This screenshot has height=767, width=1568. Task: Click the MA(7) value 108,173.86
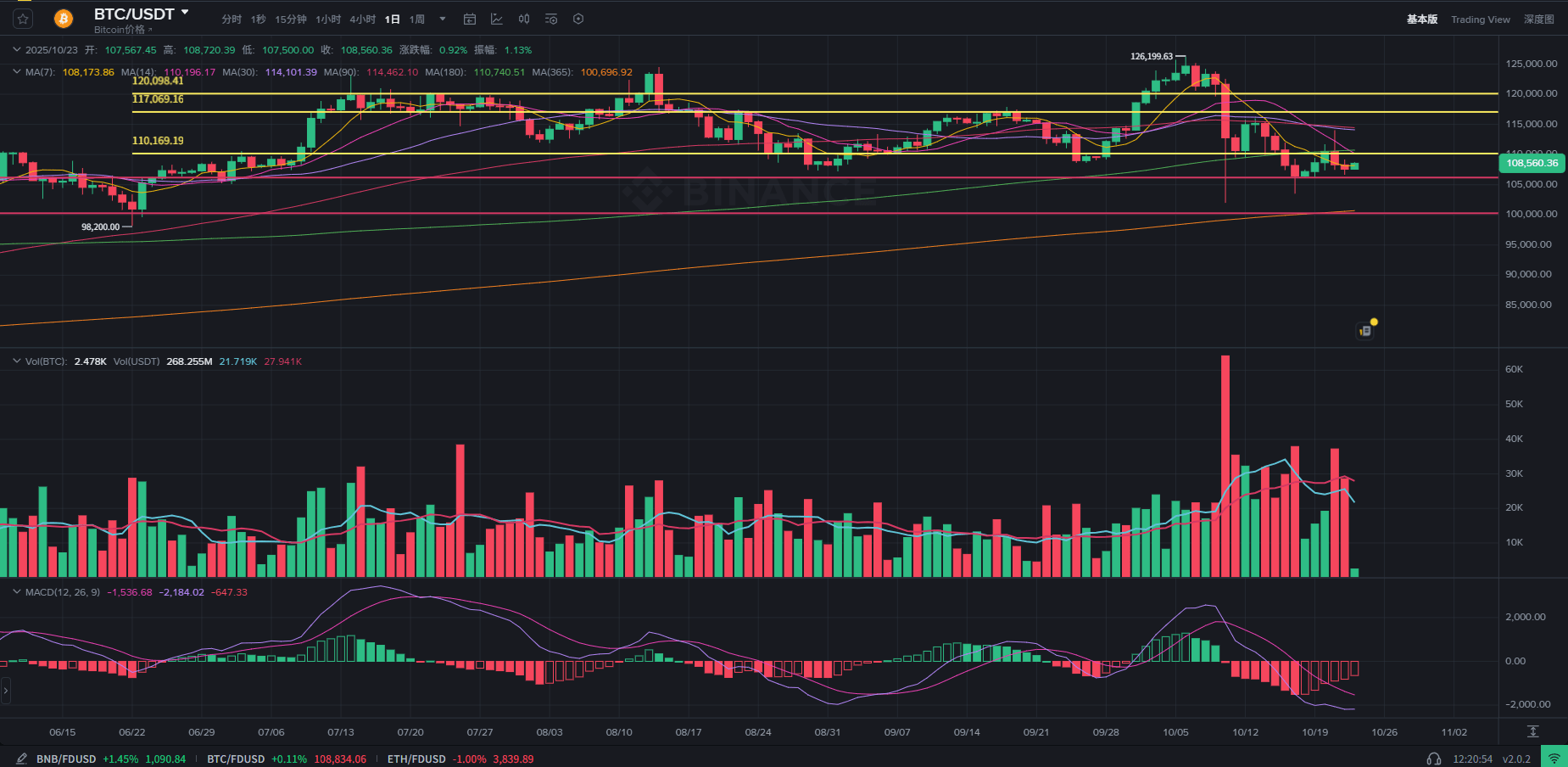(88, 72)
